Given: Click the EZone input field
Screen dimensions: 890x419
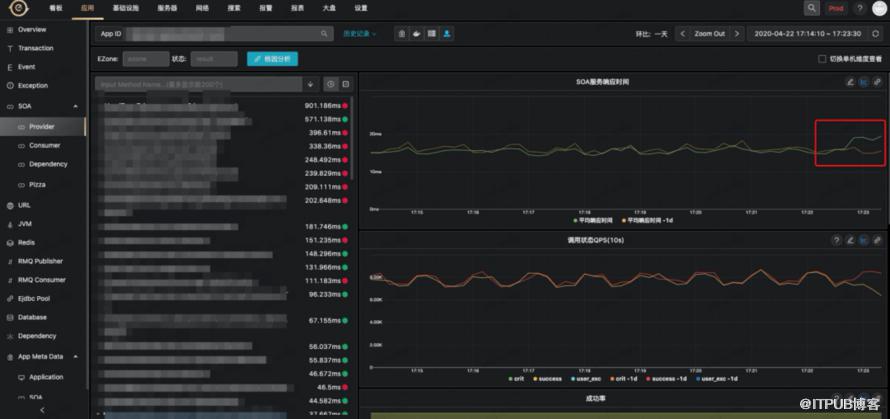Looking at the screenshot, I should click(x=145, y=58).
